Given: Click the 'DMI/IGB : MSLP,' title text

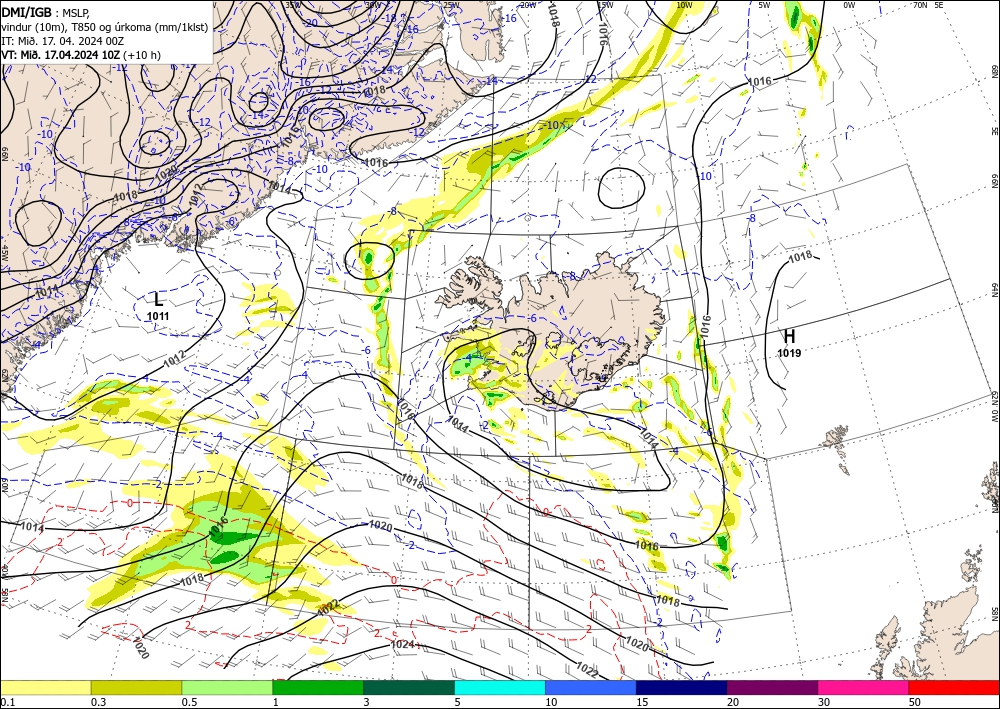Looking at the screenshot, I should point(44,12).
